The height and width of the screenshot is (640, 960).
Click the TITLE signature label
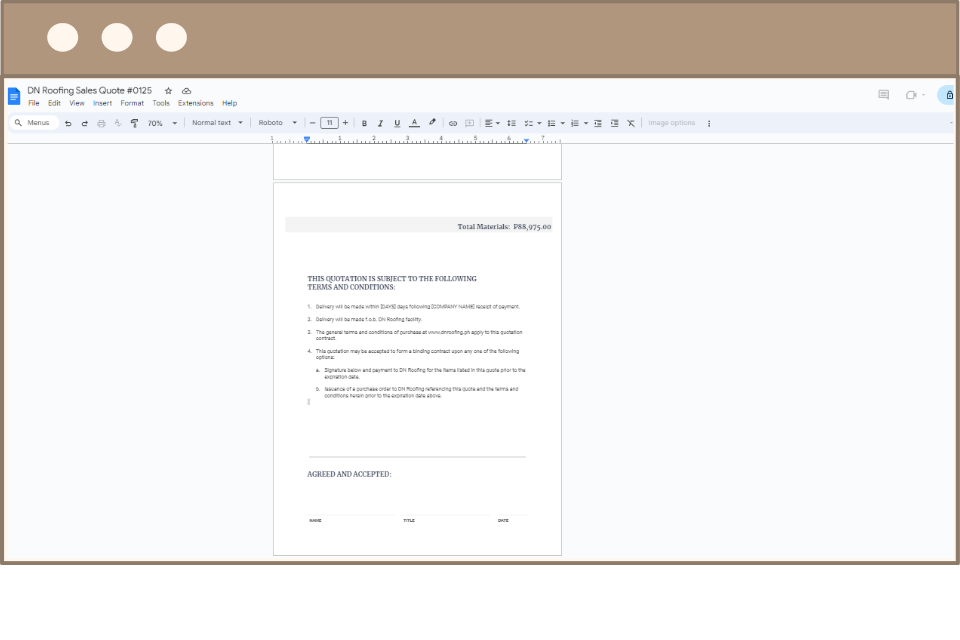point(409,521)
